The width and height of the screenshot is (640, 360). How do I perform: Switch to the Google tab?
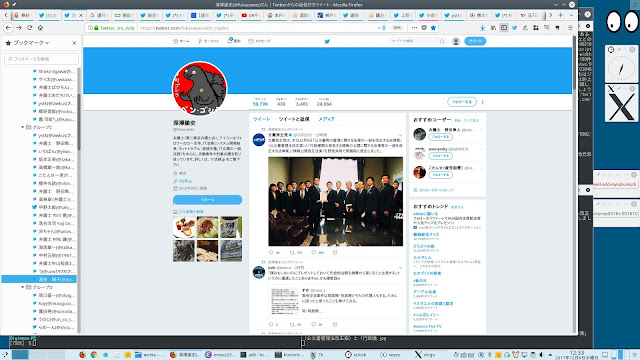99,15
